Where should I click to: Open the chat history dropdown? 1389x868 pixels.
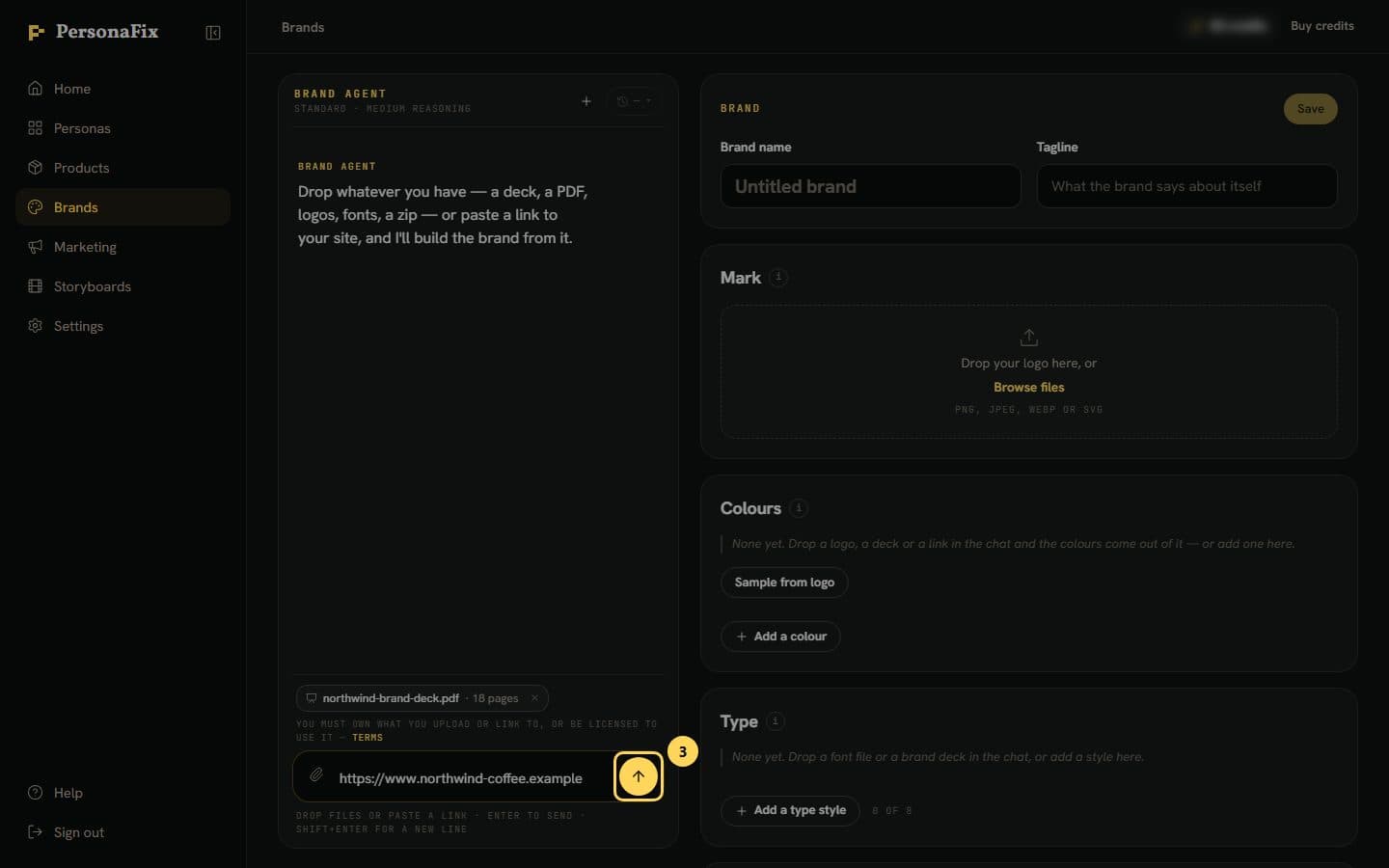click(x=635, y=101)
